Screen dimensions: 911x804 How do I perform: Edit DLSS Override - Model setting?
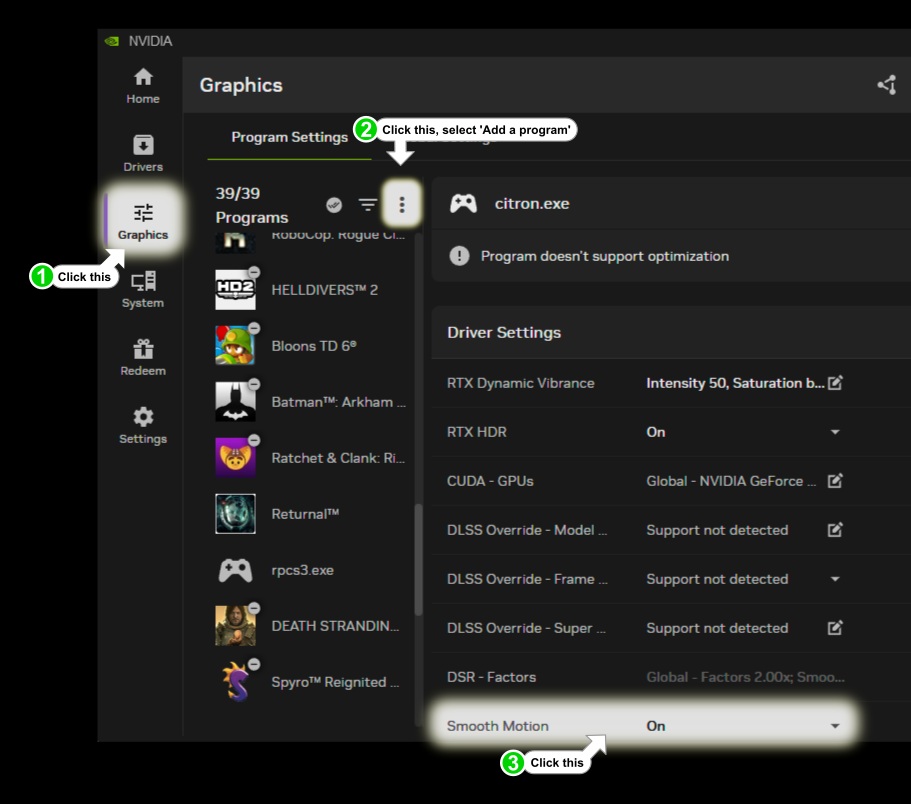pyautogui.click(x=835, y=530)
